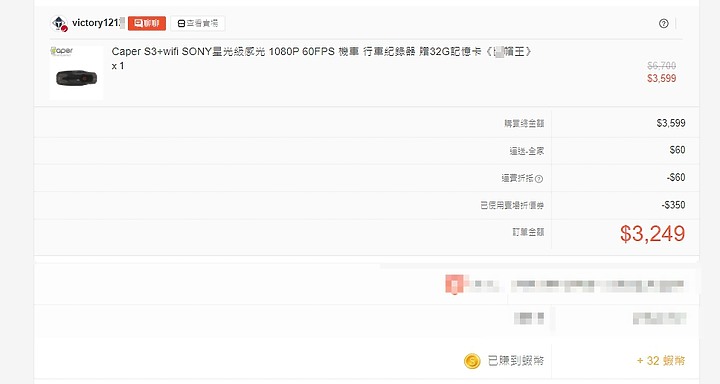Start a chat with the 聊聊 button
720x384 pixels.
[147, 23]
